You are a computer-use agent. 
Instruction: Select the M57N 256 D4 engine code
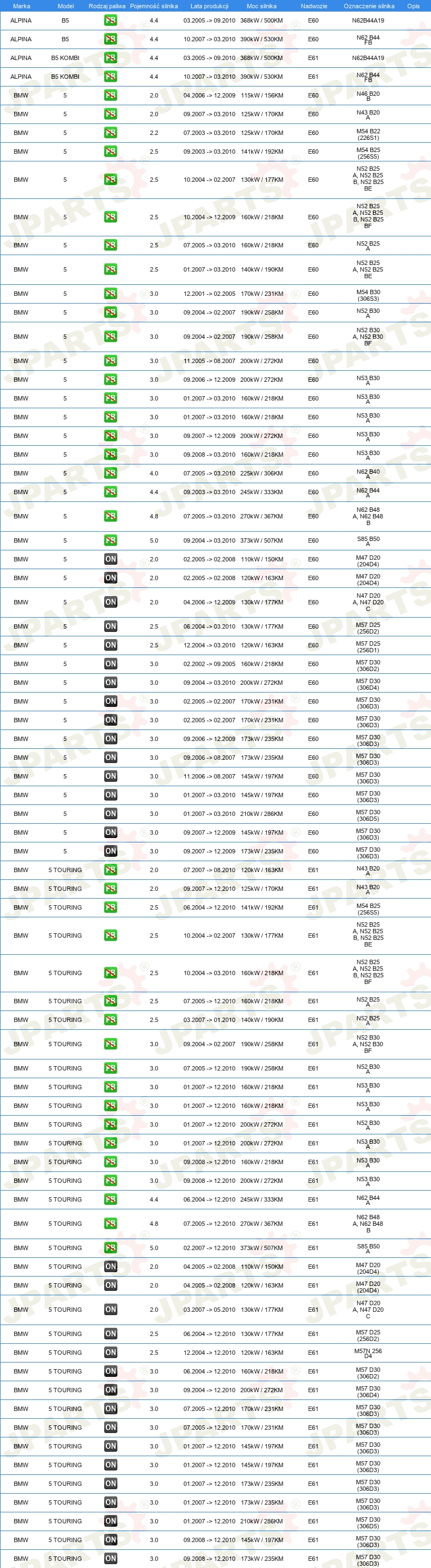tap(368, 1353)
